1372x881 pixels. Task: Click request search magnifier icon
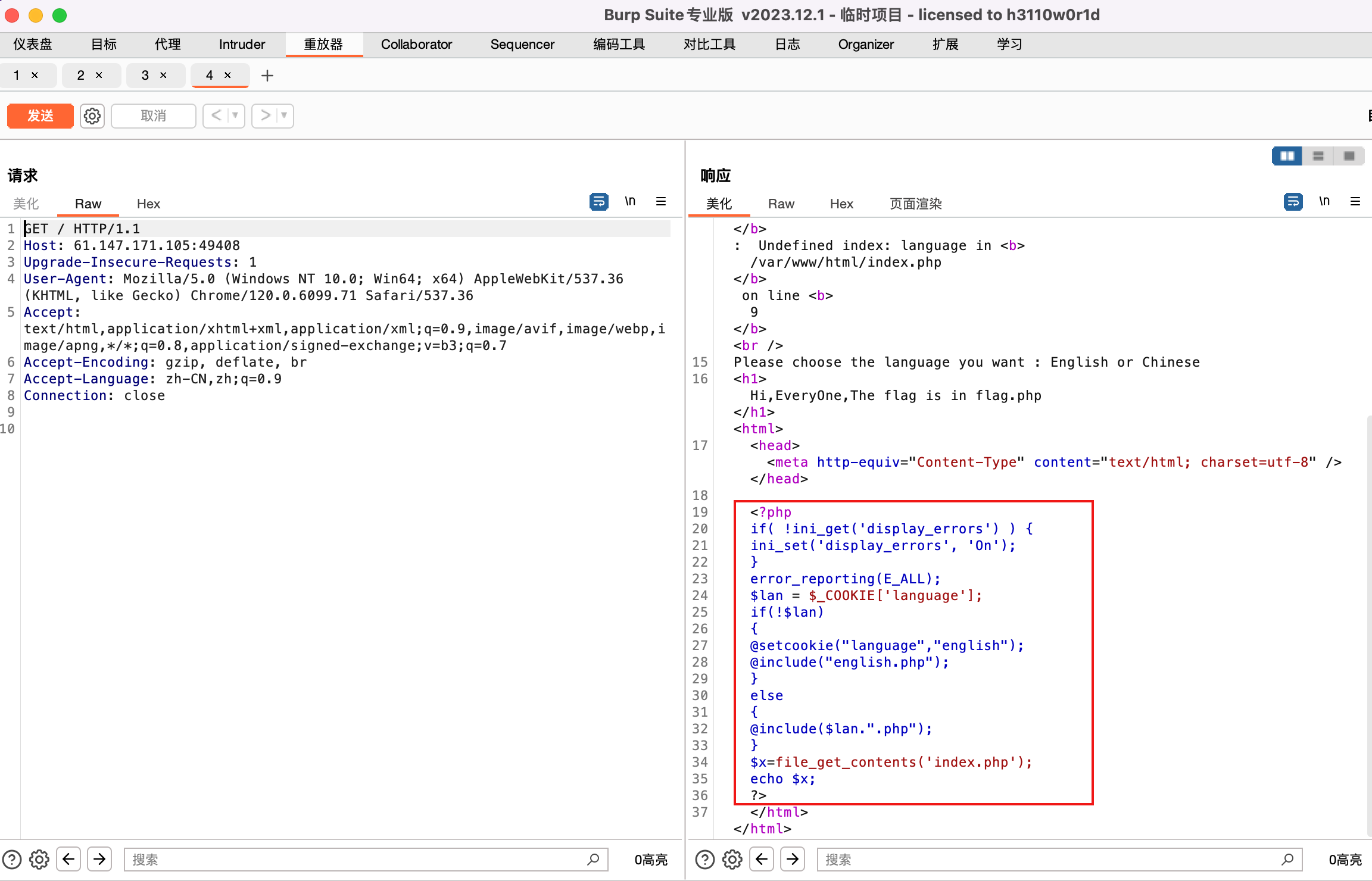593,860
